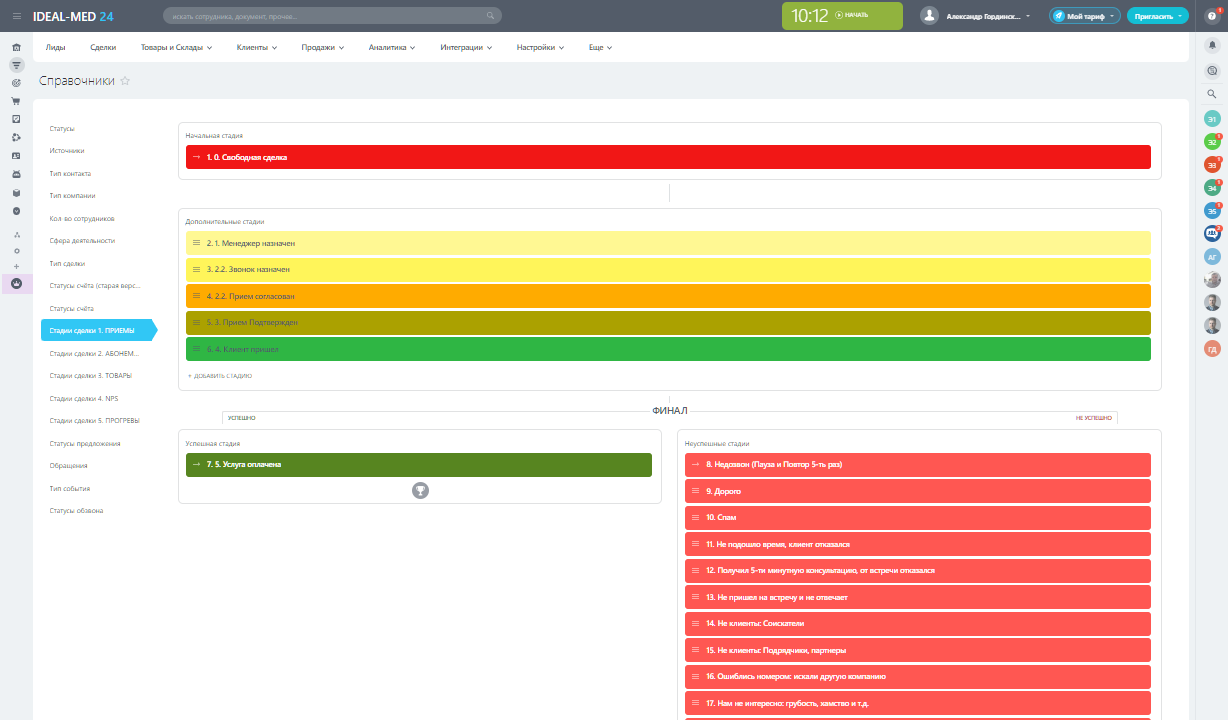Open chat Э2 in right panel
1228x720 pixels.
tap(1212, 142)
